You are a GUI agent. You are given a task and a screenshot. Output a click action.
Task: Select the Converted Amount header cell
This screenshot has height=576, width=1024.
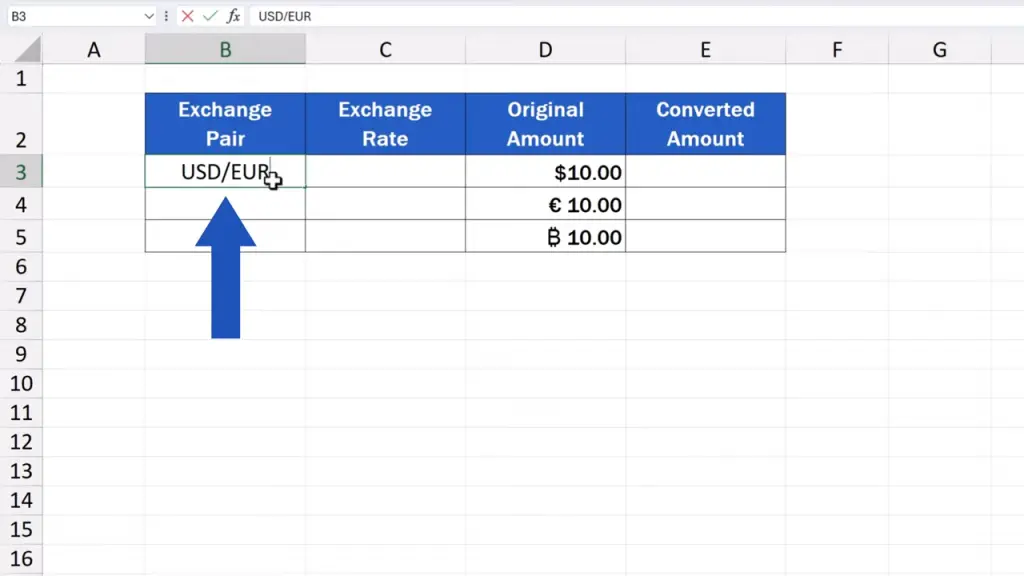pos(705,124)
